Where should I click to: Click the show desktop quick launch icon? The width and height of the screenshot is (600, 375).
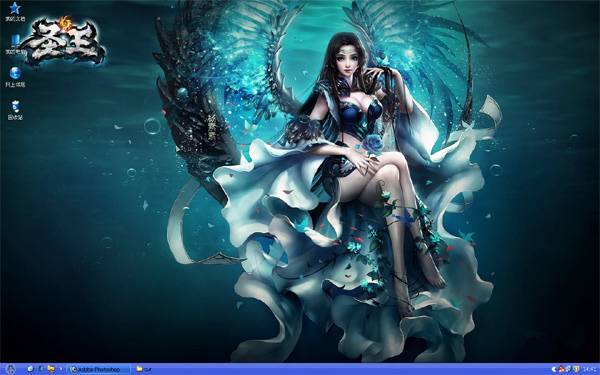[41, 369]
